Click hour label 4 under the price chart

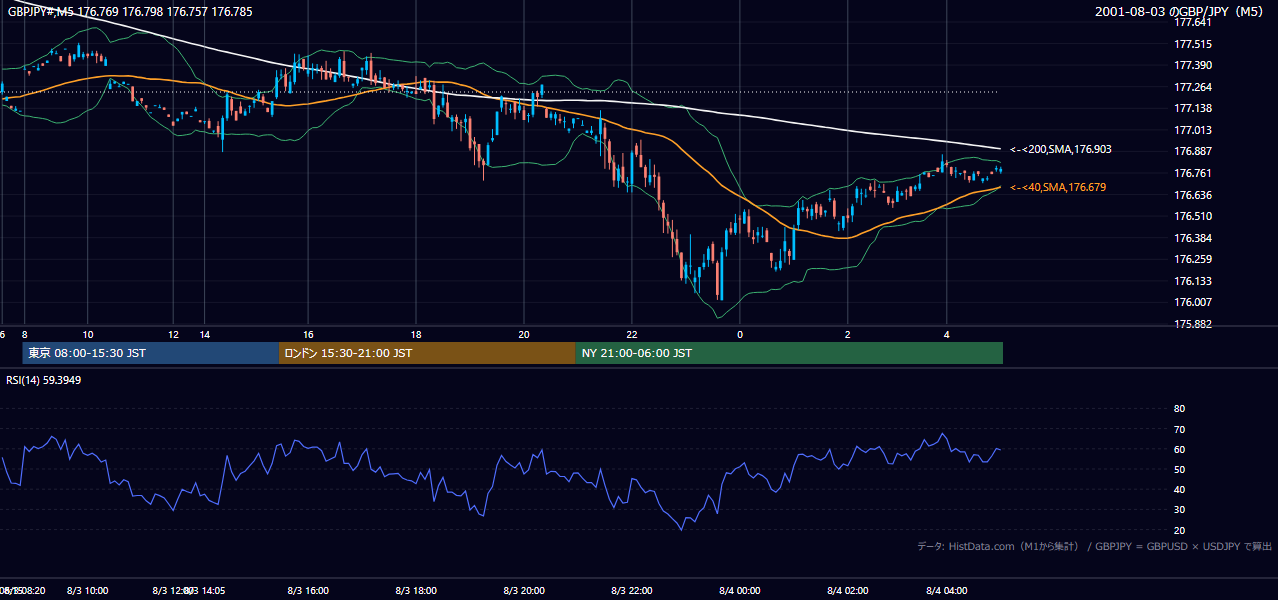(x=946, y=334)
